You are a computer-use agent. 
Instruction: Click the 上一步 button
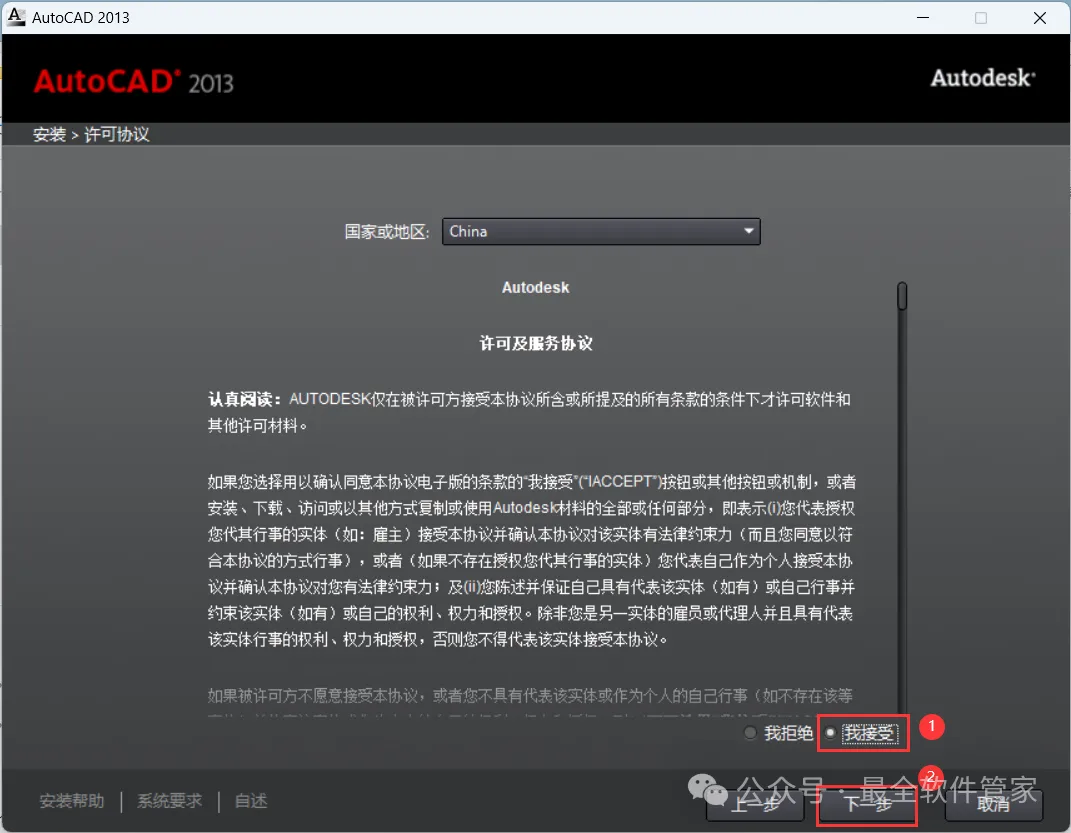pos(755,804)
